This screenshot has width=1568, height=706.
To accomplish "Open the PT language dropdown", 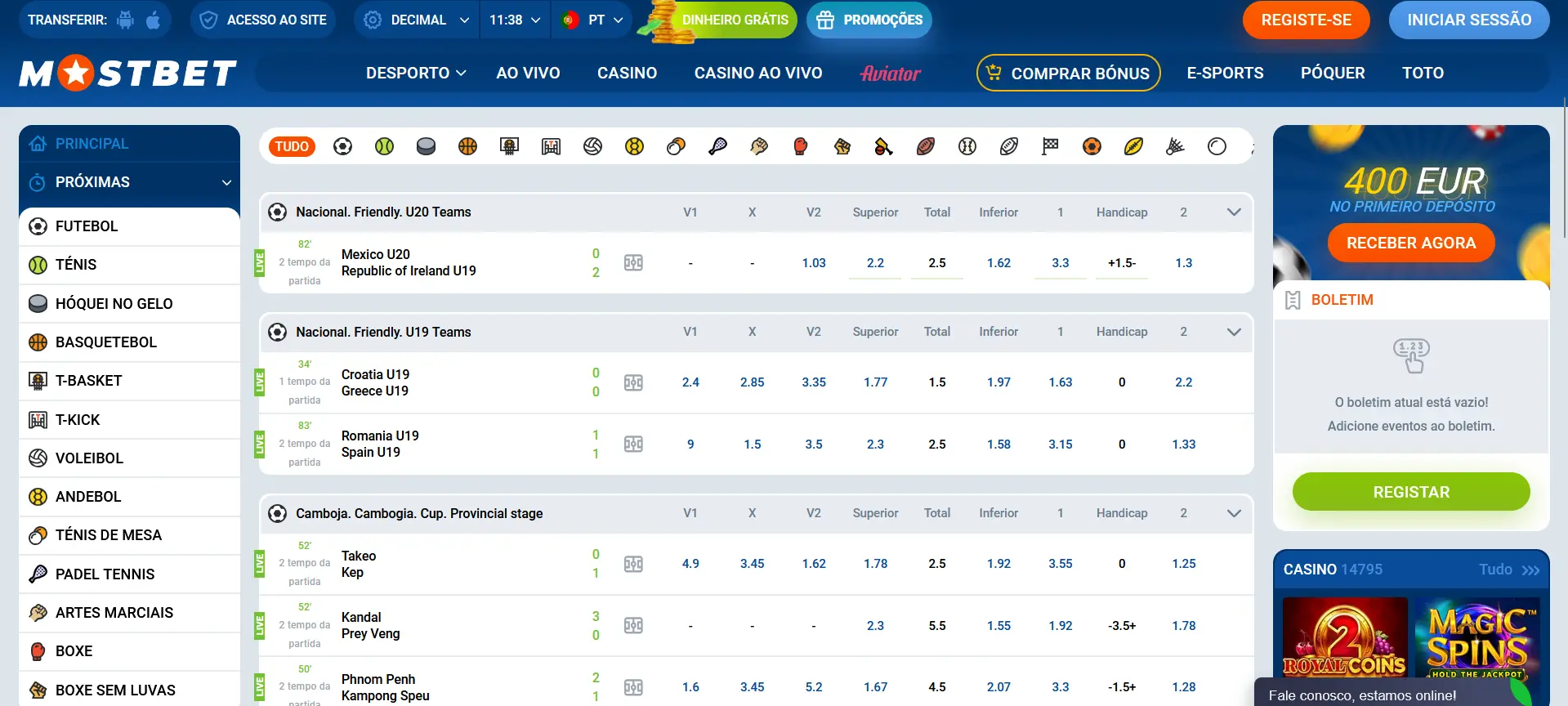I will click(x=593, y=20).
